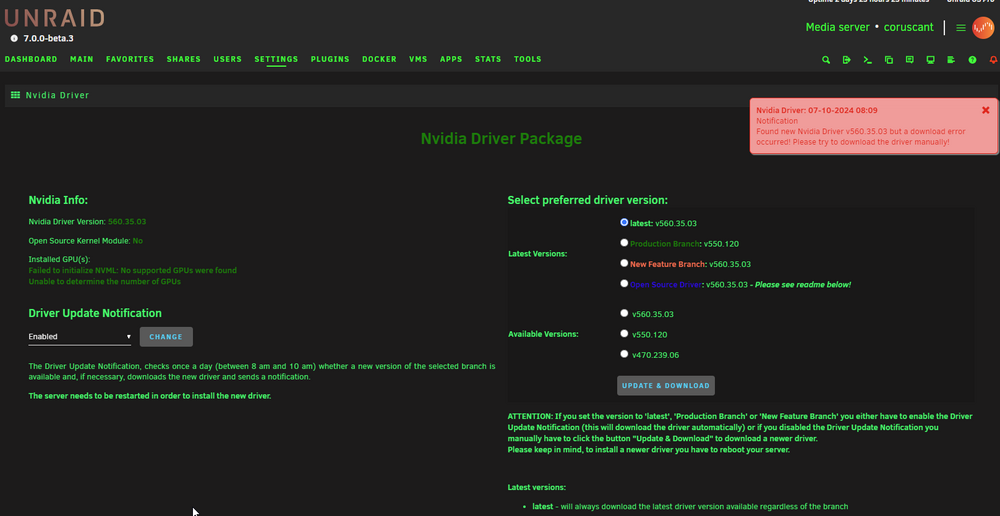
Task: Click the server name 'coruscant'
Action: coord(908,27)
